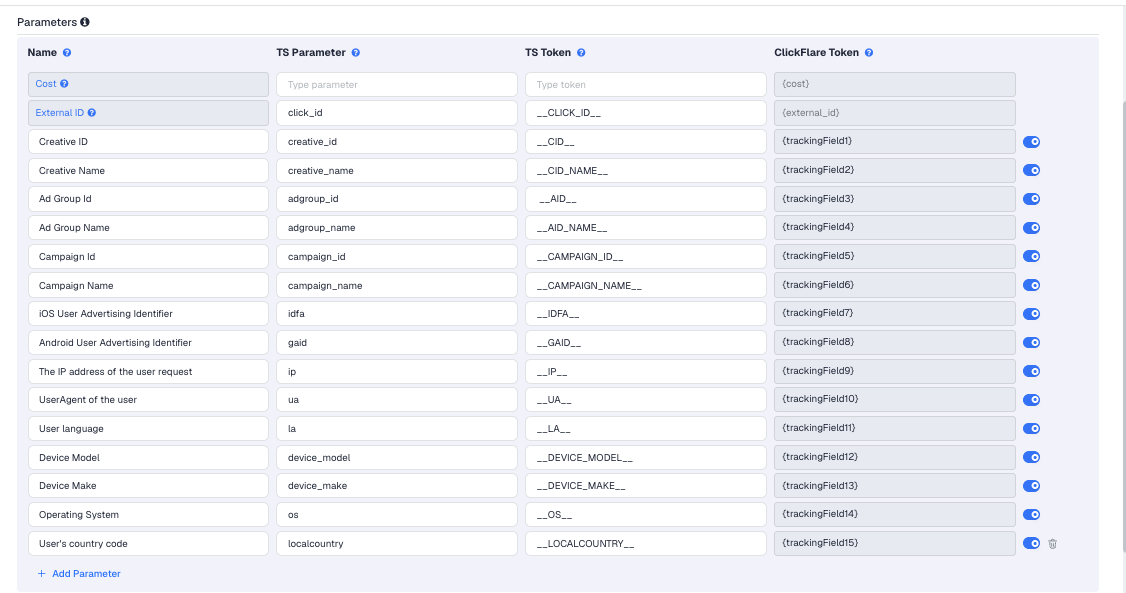Switch off the Campaign Id parameter
Screen dimensions: 1126x593
point(1031,256)
